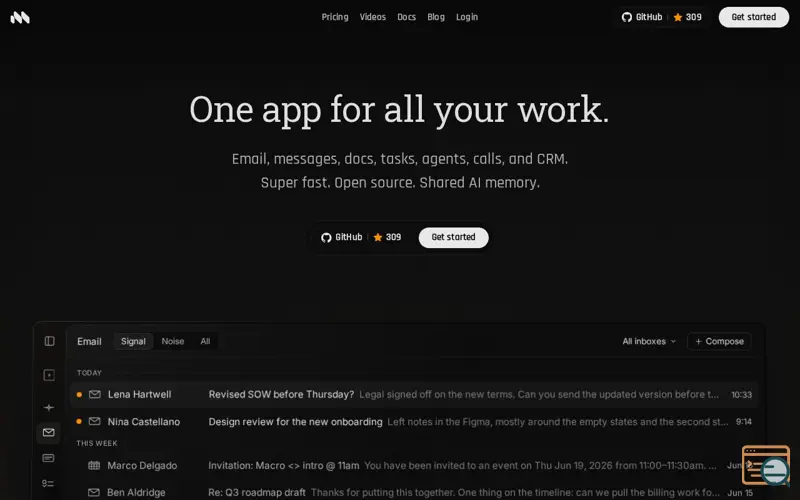Click the sparkle AI icon in the sidebar
This screenshot has width=800, height=500.
pos(49,407)
